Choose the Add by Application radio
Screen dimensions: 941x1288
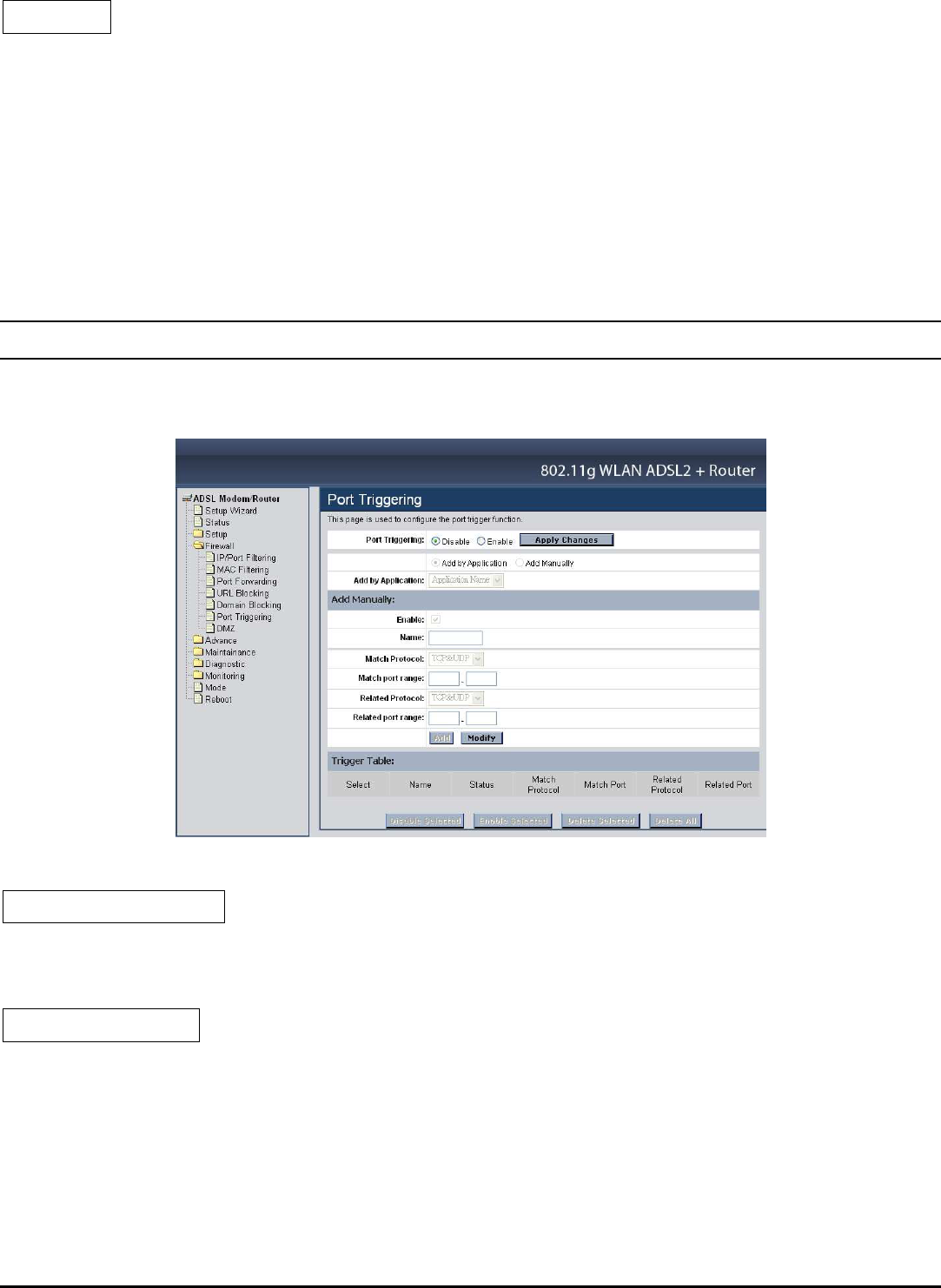[x=435, y=563]
